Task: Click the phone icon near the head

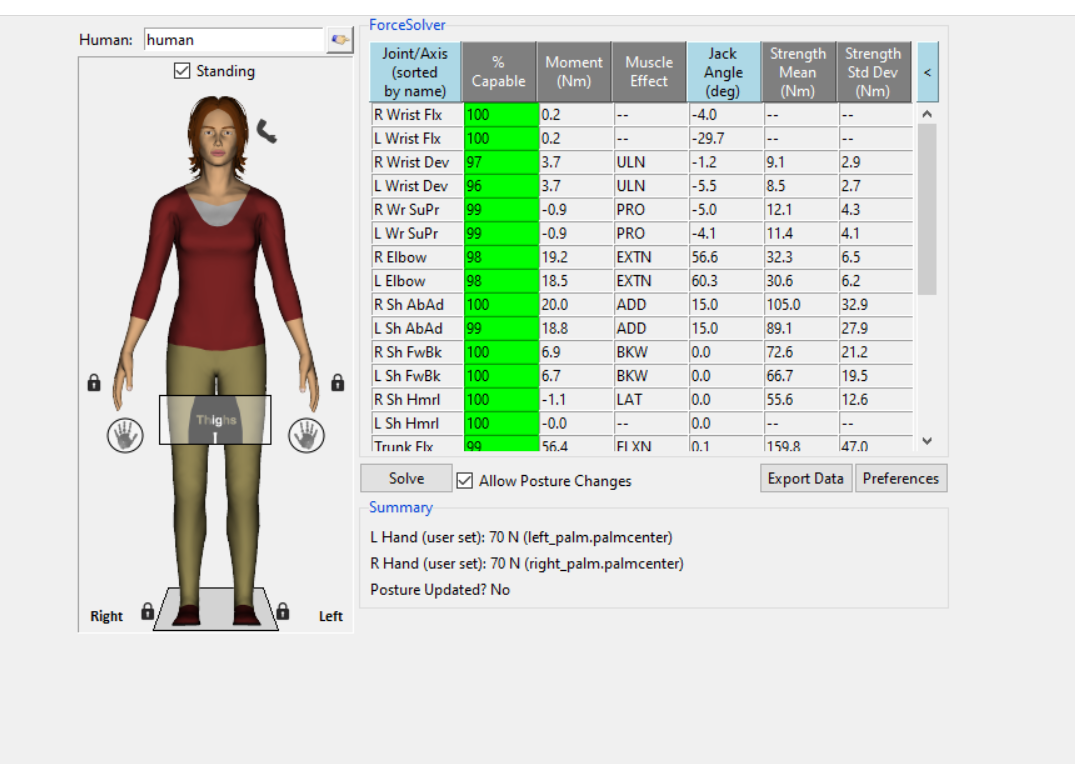Action: point(267,131)
